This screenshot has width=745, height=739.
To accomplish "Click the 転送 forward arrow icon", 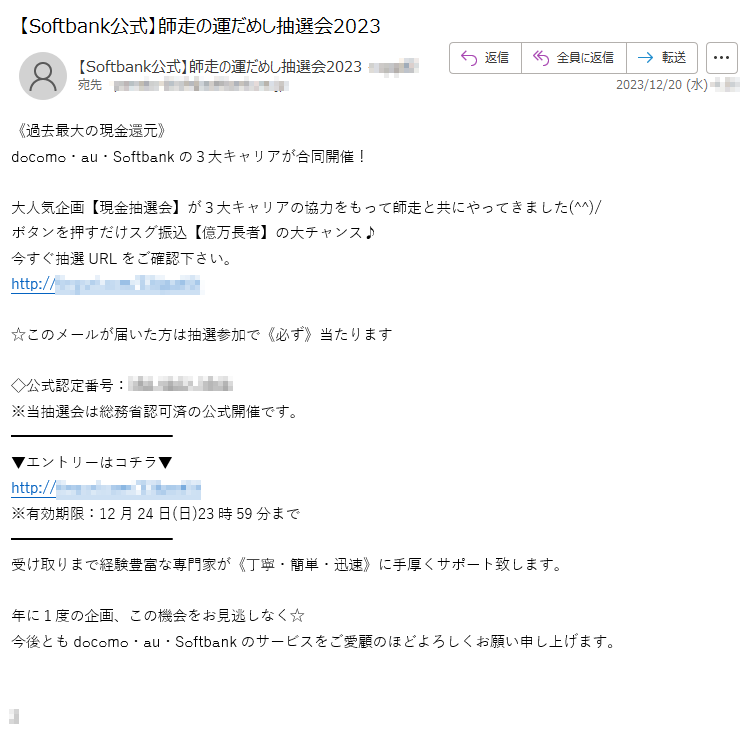I will click(x=645, y=58).
